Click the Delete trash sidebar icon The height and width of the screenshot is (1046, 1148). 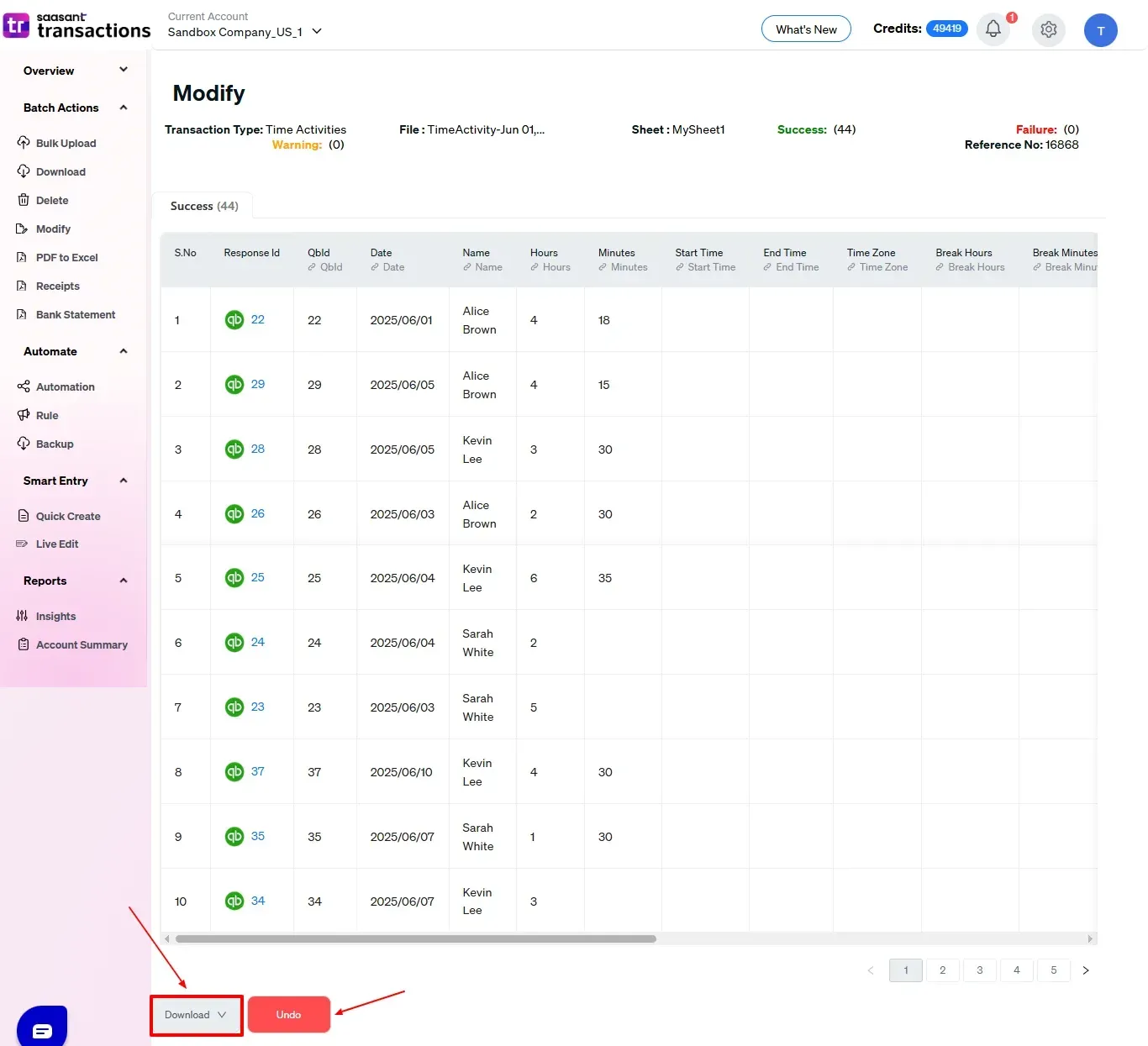tap(24, 199)
